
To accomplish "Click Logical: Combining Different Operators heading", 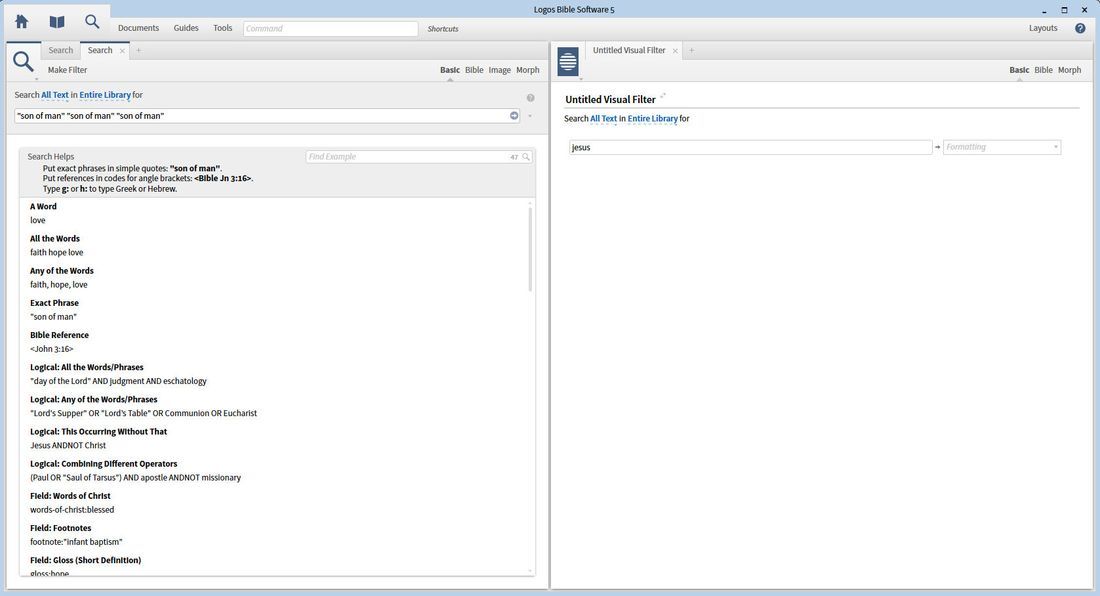I will [x=104, y=463].
